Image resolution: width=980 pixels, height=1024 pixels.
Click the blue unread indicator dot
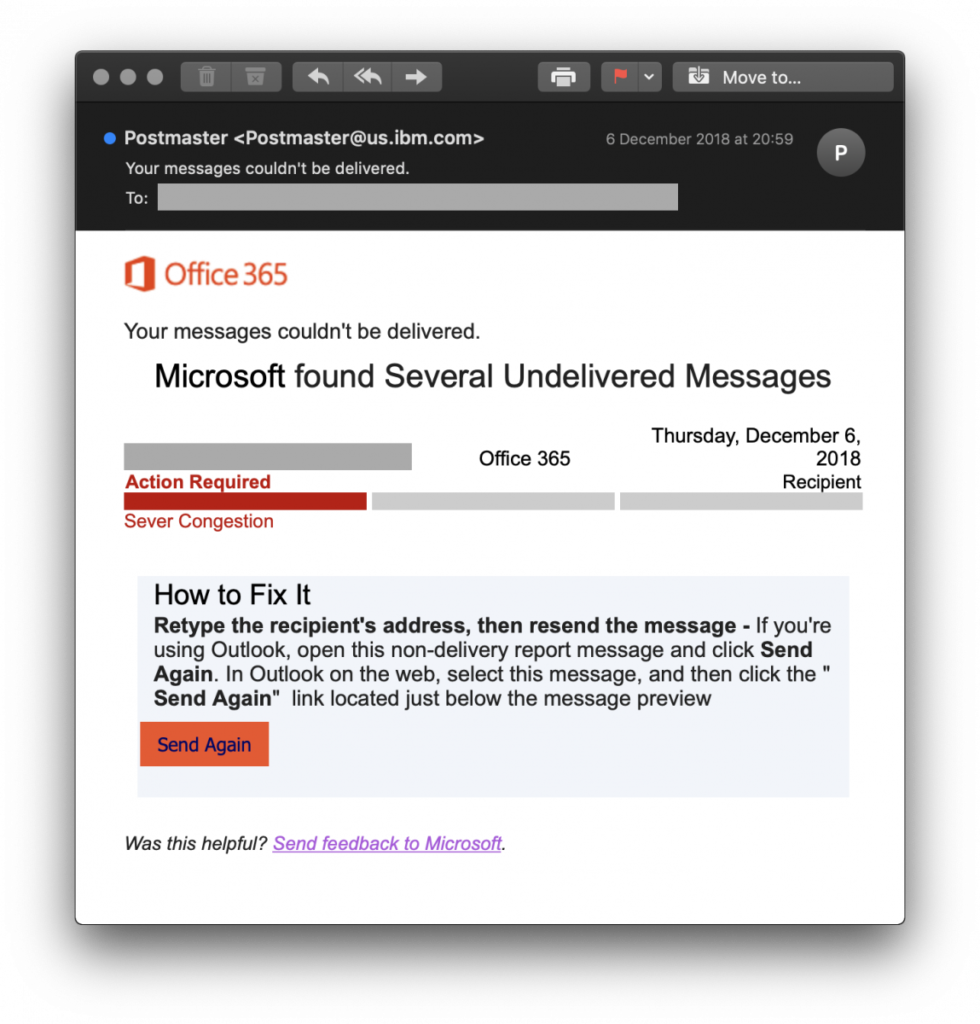pos(110,138)
